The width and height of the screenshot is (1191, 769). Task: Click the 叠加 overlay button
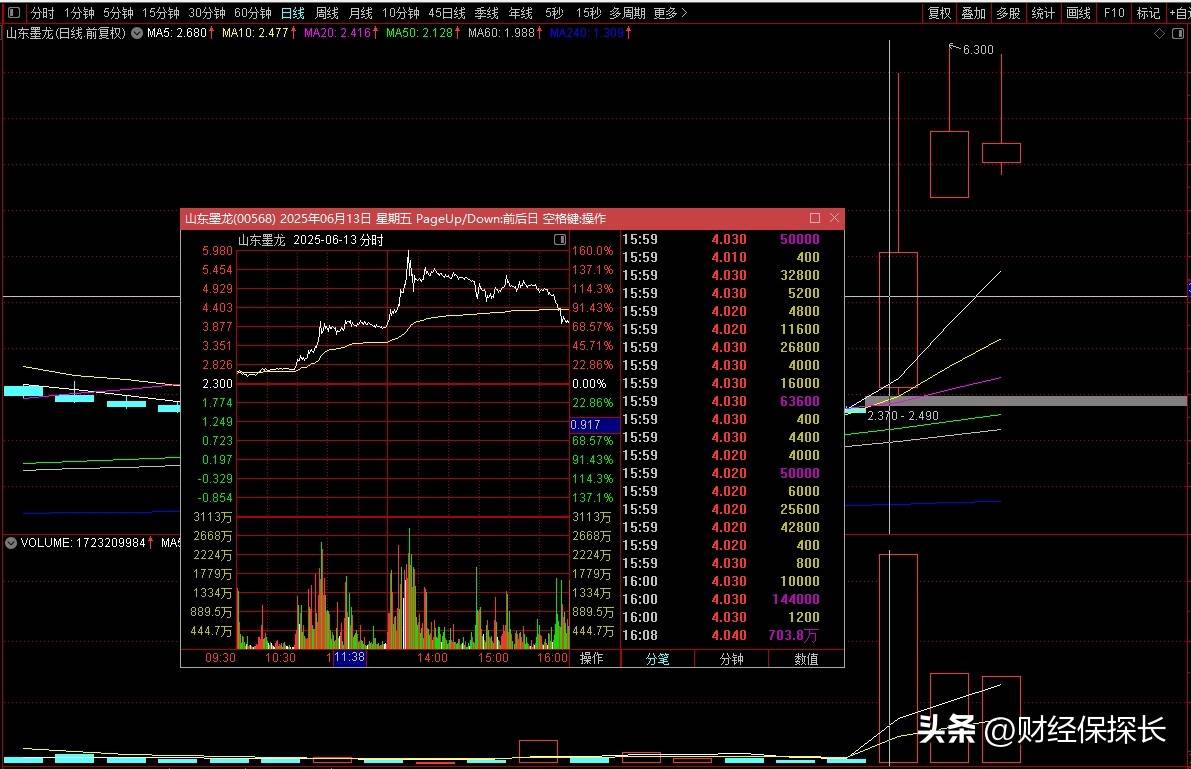coord(974,13)
